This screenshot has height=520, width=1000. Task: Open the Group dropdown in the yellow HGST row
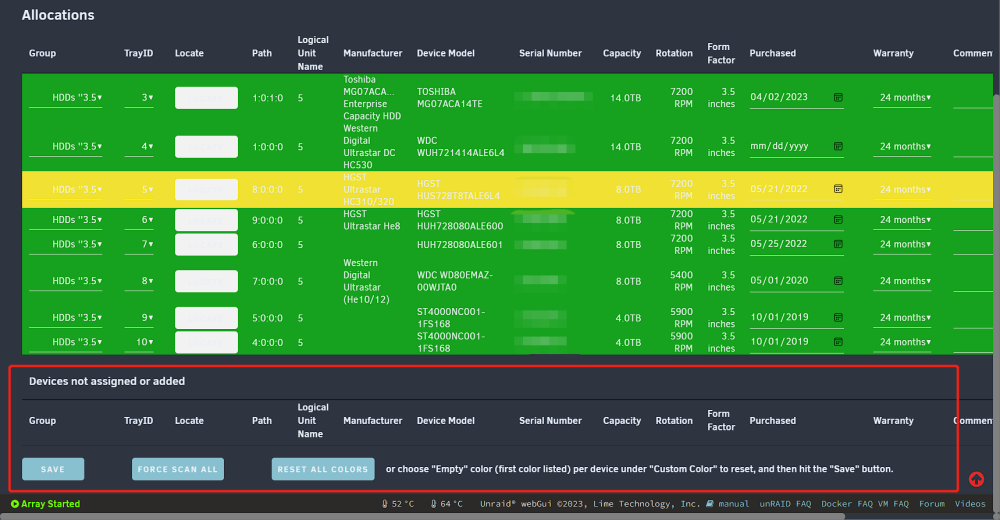coord(66,189)
